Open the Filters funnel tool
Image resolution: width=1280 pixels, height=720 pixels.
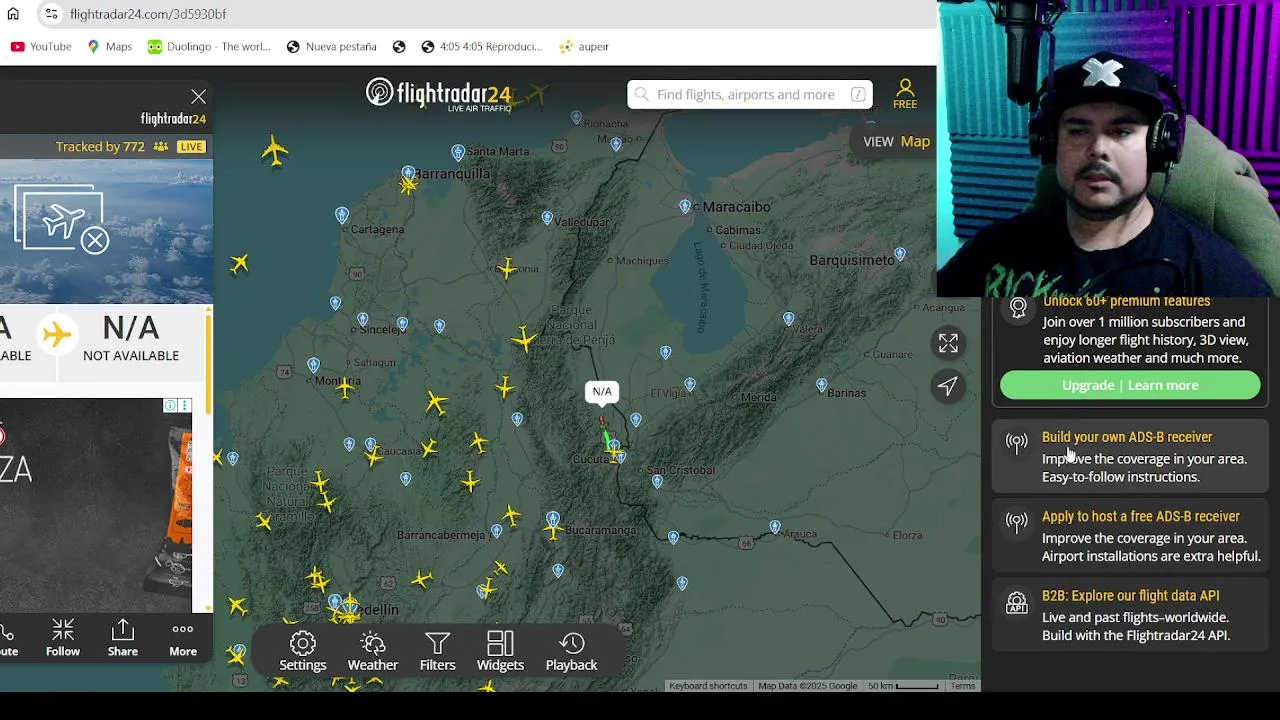437,651
